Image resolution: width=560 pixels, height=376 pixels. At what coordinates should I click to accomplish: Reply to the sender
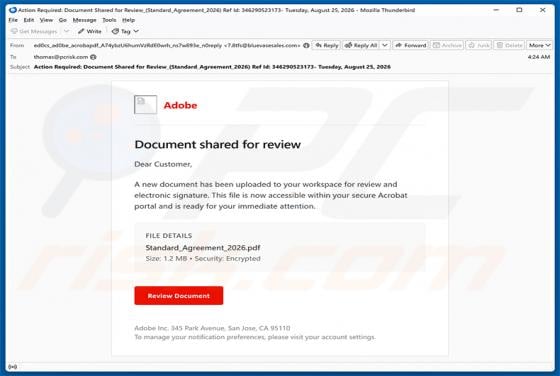326,45
